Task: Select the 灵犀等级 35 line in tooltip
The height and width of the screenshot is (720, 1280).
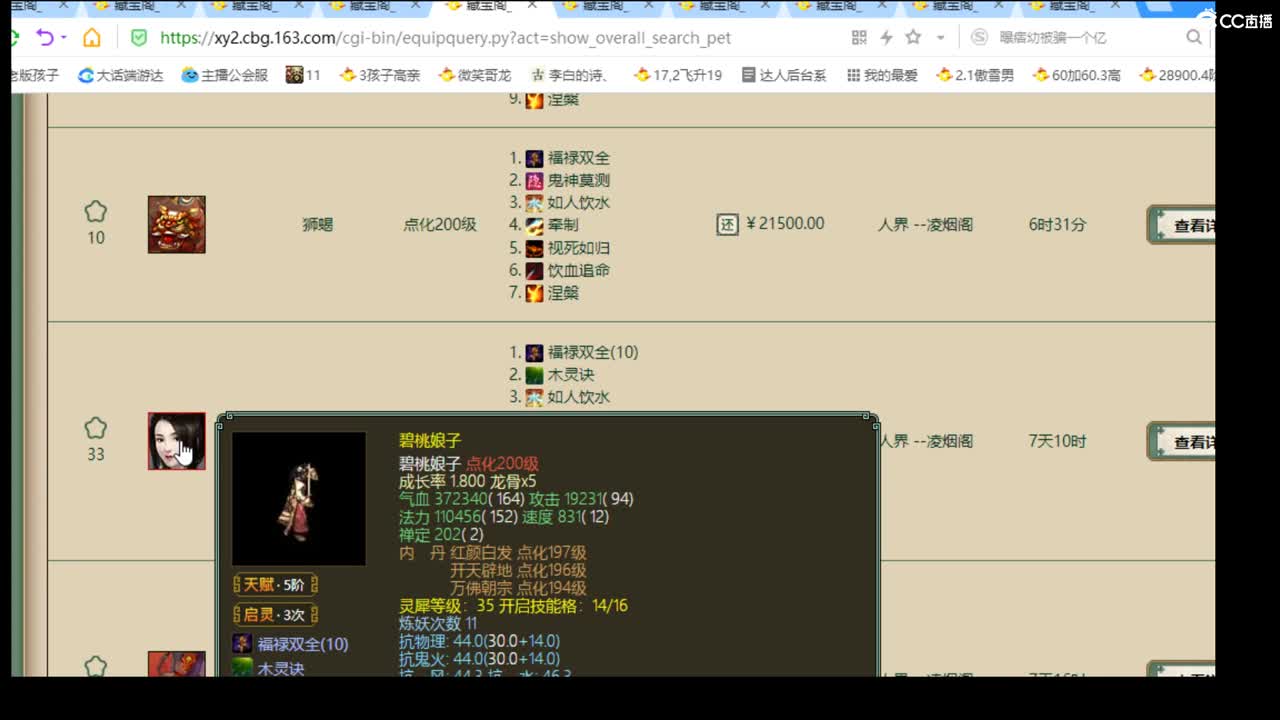Action: pyautogui.click(x=513, y=606)
